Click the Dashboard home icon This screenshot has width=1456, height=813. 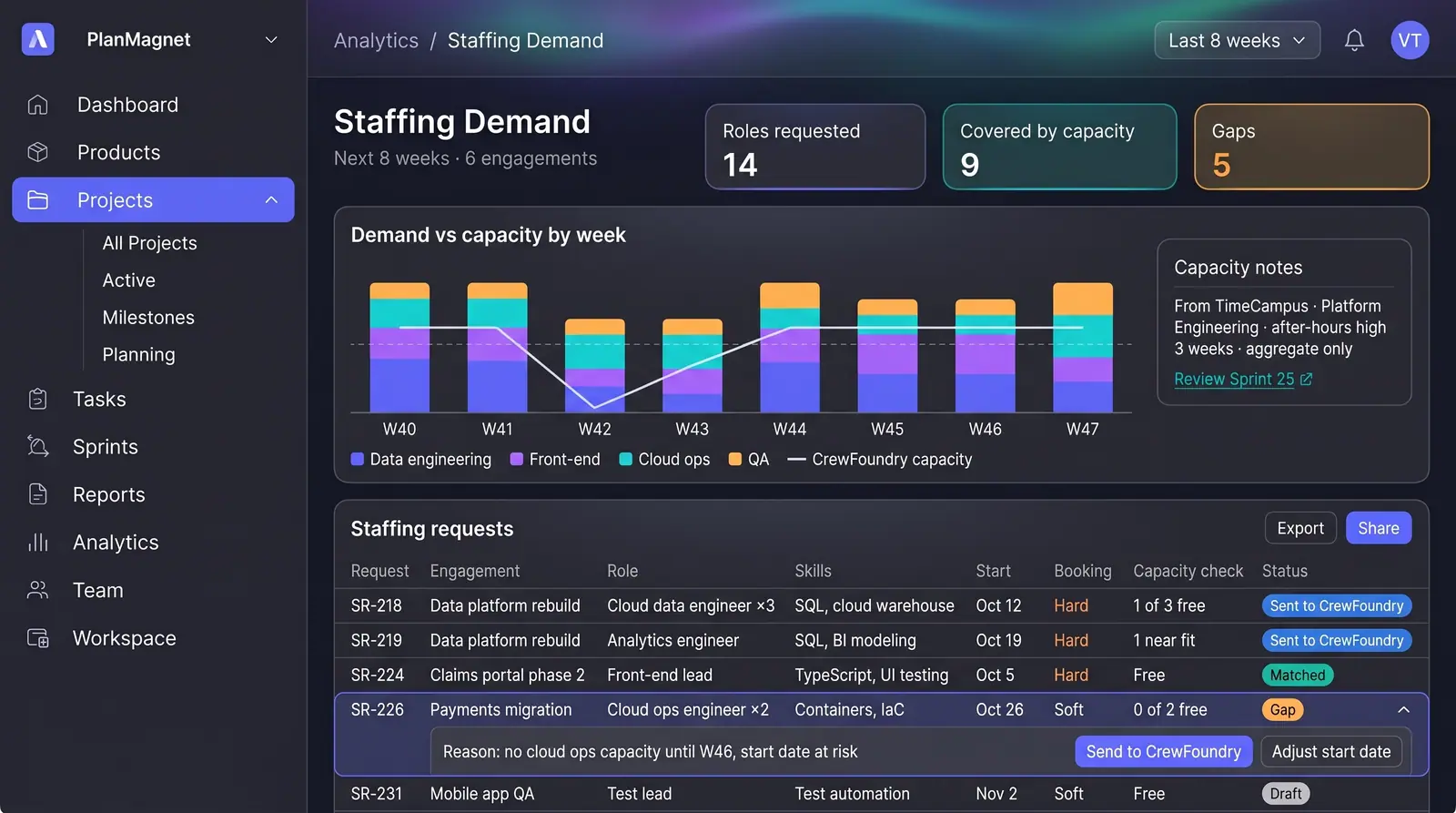click(x=37, y=105)
